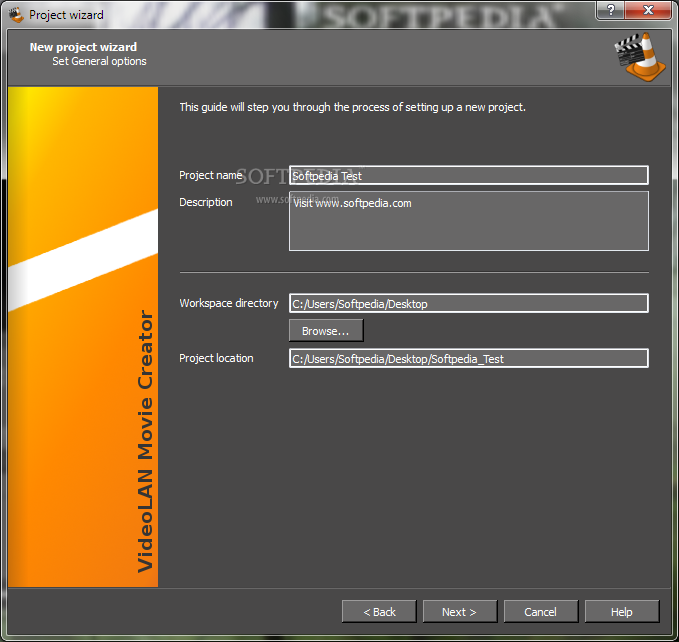679x642 pixels.
Task: Cancel the project wizard
Action: (x=540, y=612)
